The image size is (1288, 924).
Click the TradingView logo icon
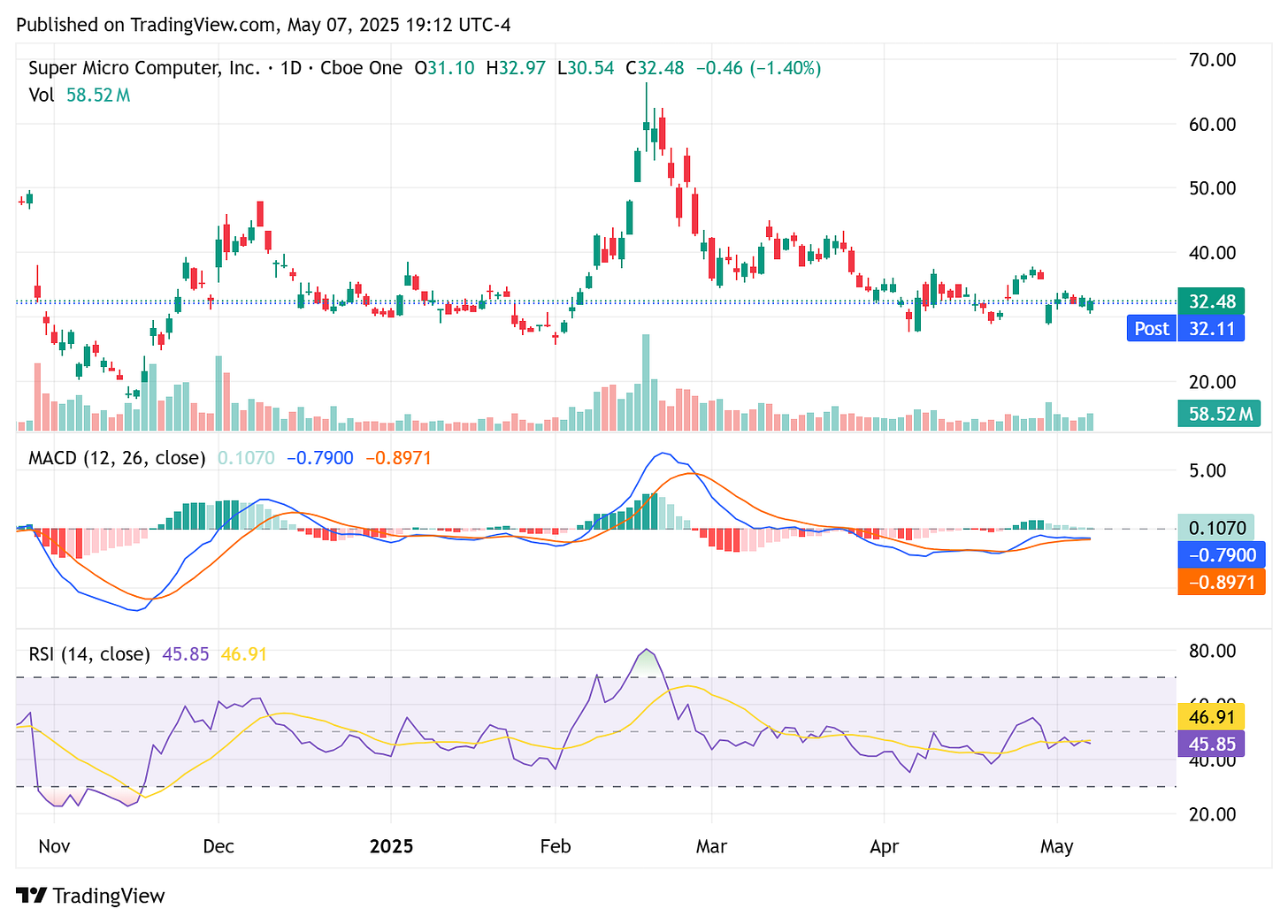(33, 896)
